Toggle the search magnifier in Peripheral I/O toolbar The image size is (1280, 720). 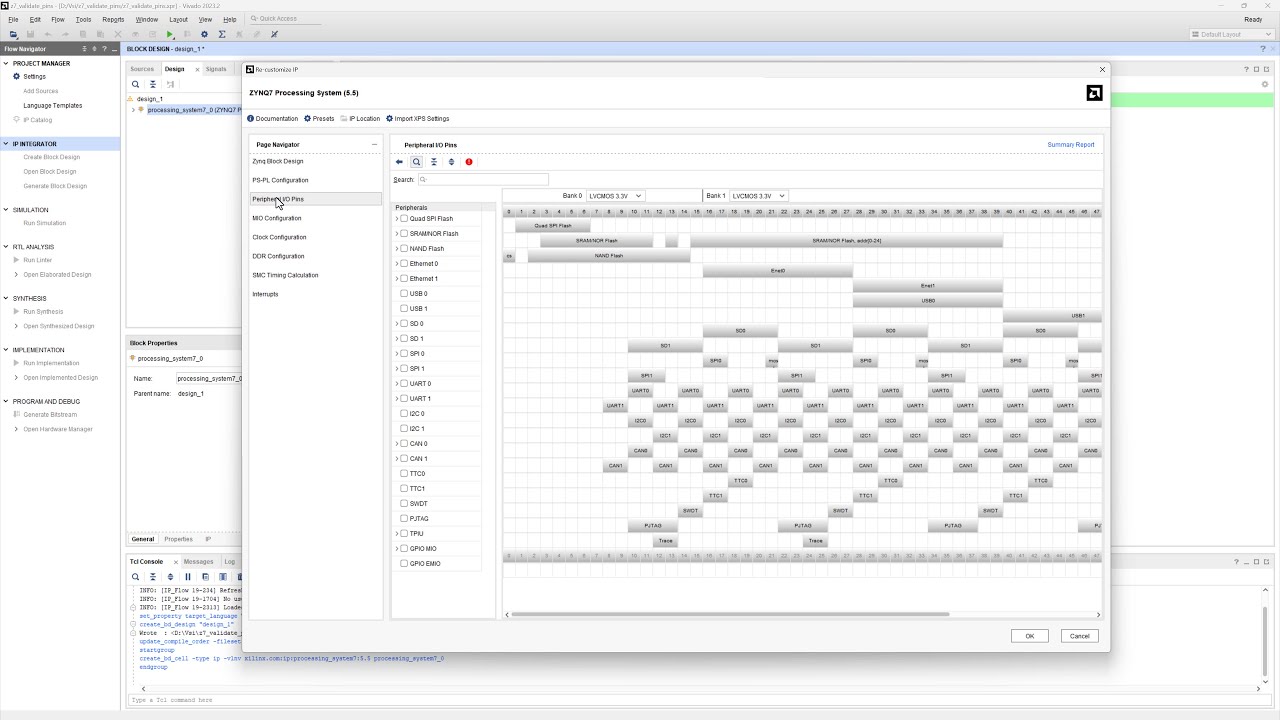pyautogui.click(x=417, y=162)
